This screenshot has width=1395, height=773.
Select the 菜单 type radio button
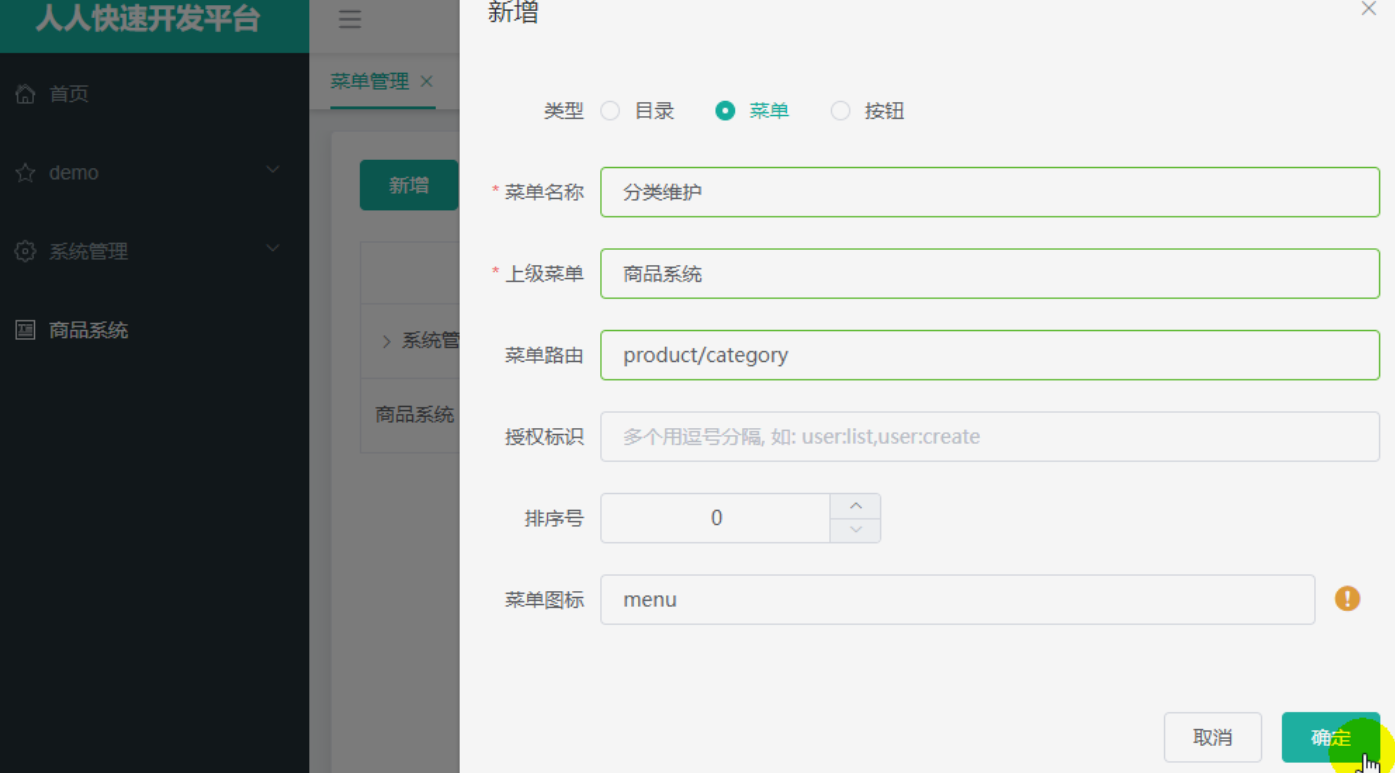pos(725,111)
